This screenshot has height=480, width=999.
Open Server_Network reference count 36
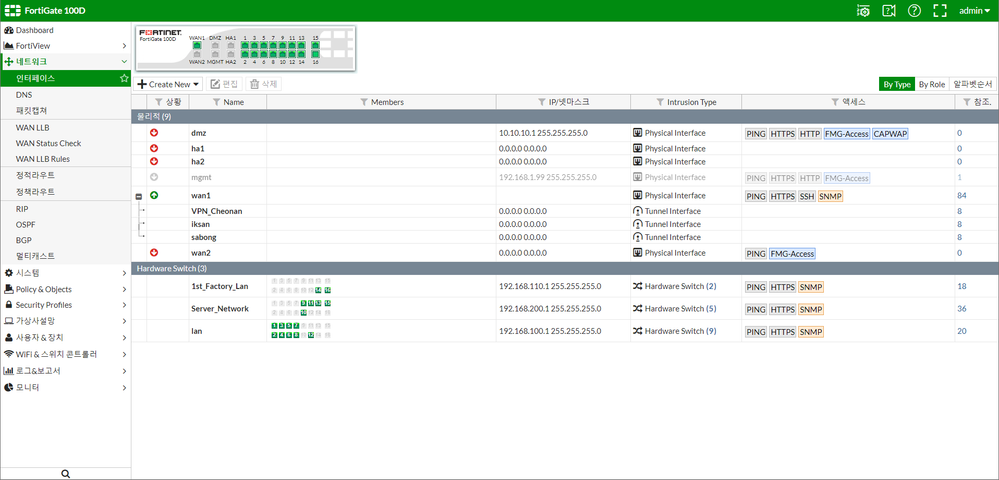pyautogui.click(x=961, y=309)
